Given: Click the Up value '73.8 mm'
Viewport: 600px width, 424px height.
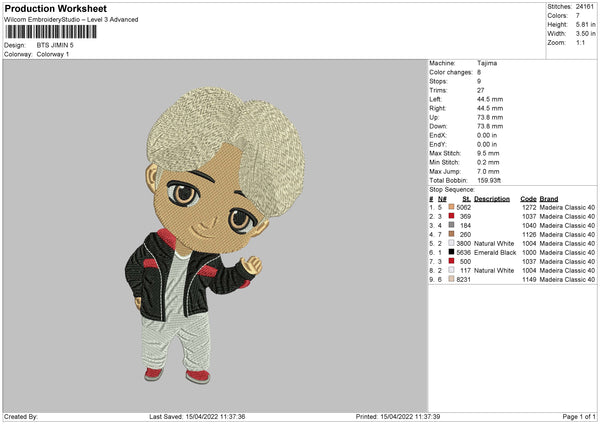Looking at the screenshot, I should (490, 117).
